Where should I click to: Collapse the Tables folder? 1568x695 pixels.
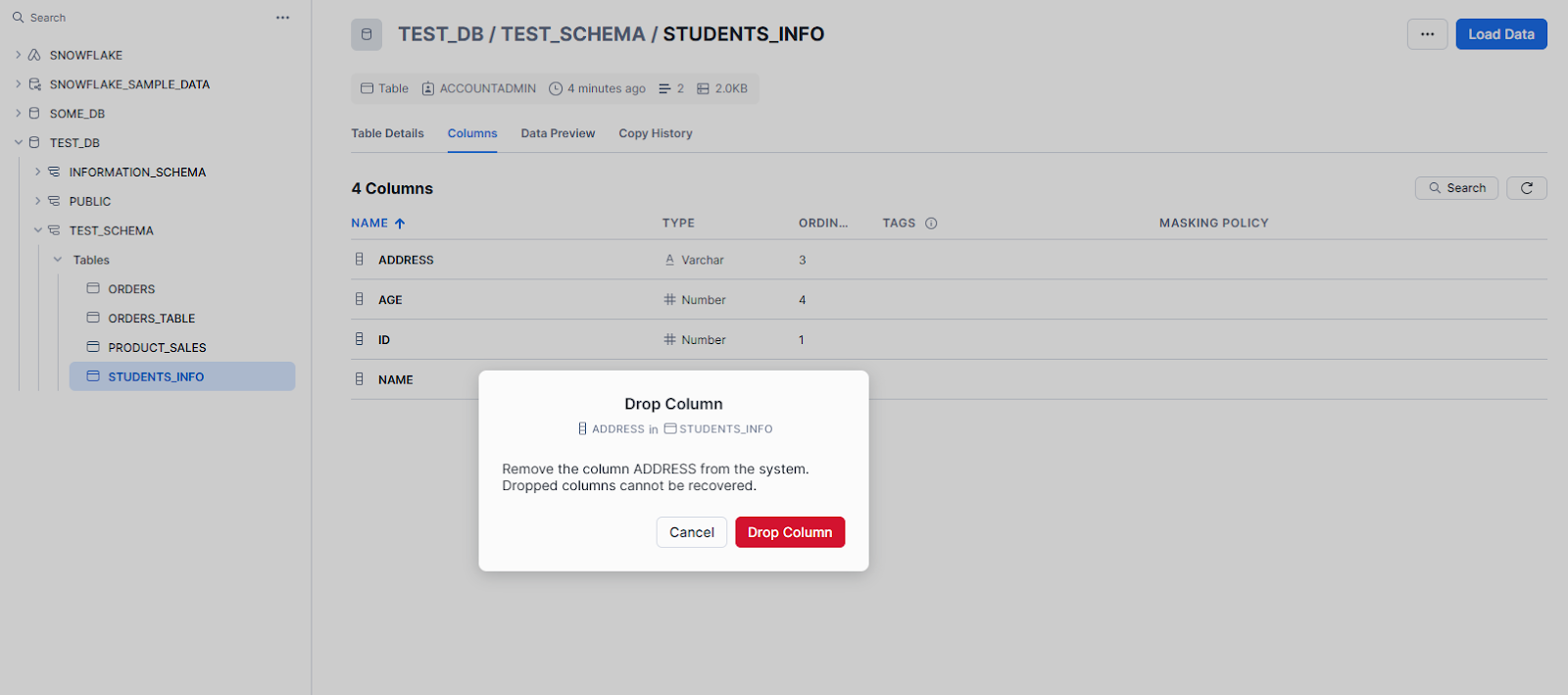coord(58,260)
